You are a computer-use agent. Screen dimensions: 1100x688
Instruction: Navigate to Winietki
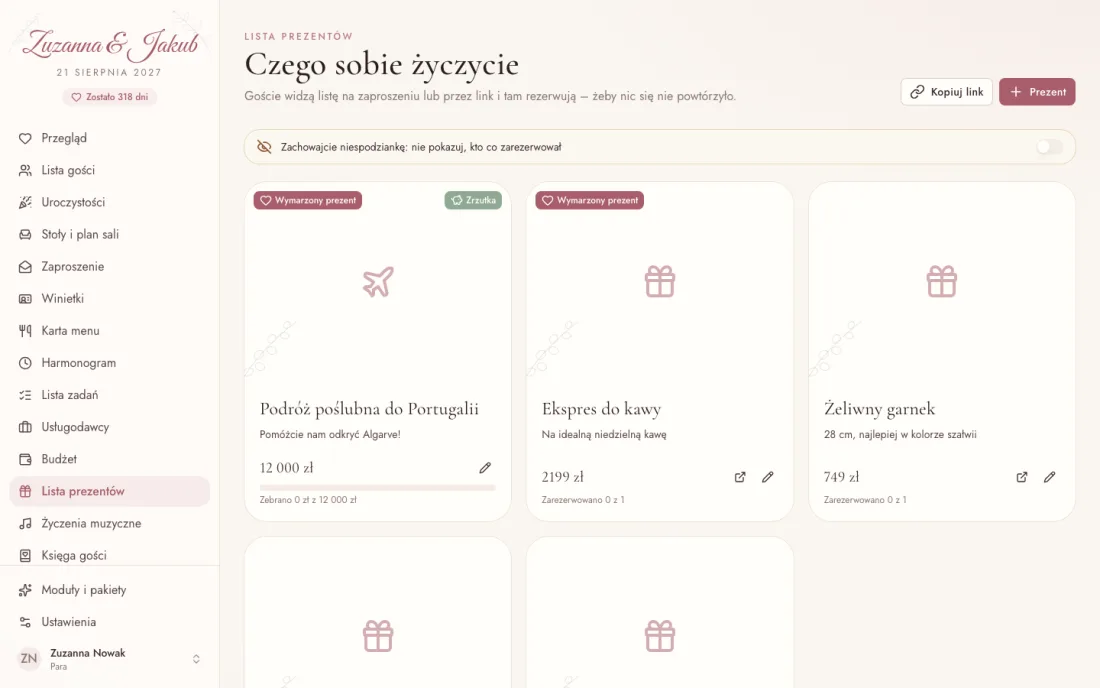pyautogui.click(x=109, y=299)
